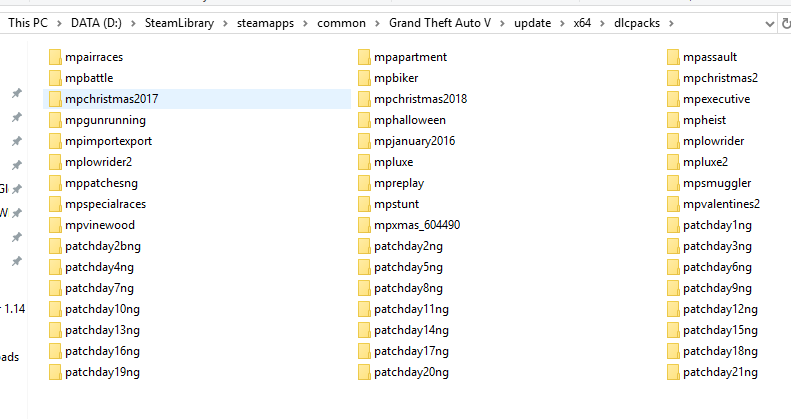Expand the chevron after Grand Theft Auto V

tap(502, 23)
